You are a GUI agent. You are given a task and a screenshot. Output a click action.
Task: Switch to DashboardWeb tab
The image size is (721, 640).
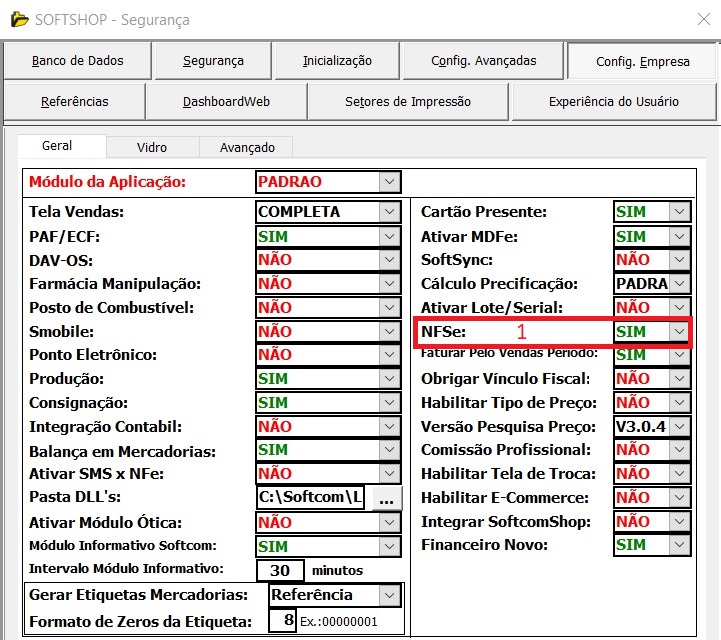pyautogui.click(x=226, y=102)
